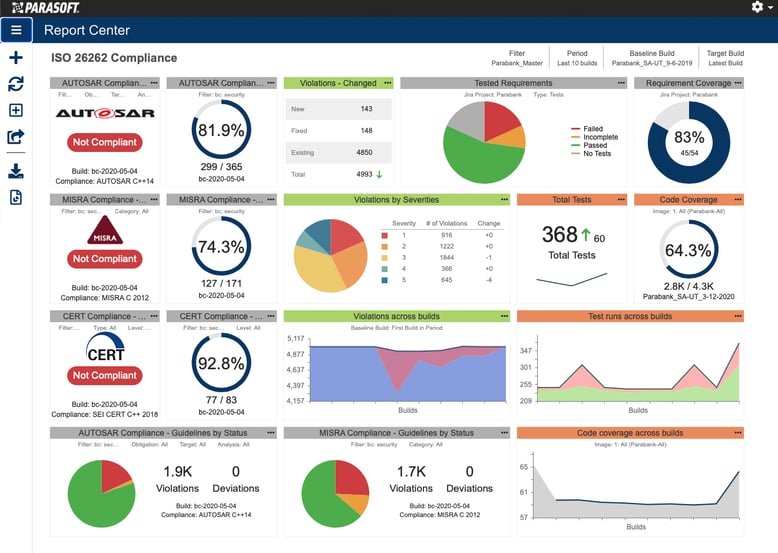
Task: Open options of CERT logo status widget
Action: [154, 316]
